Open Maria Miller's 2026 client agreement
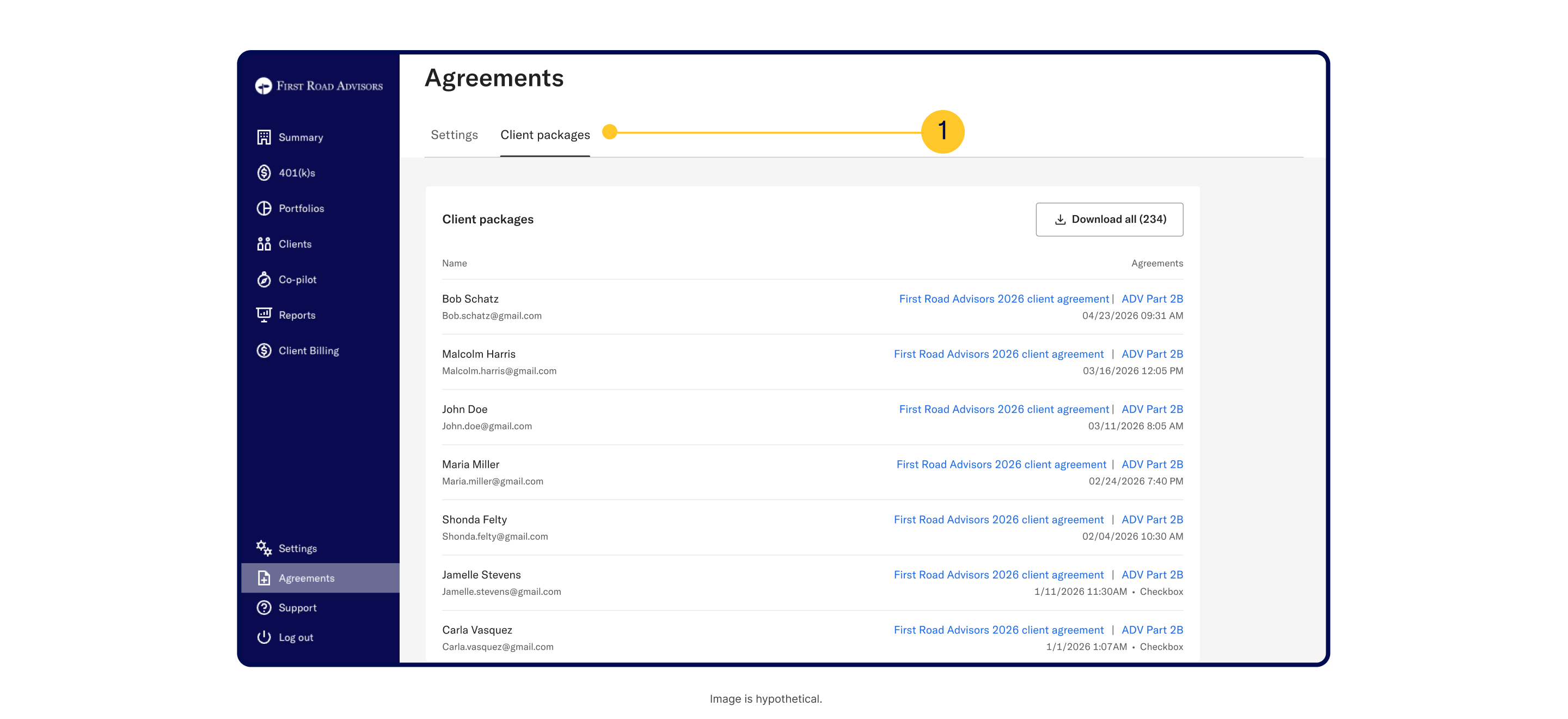The width and height of the screenshot is (1568, 719). pos(1001,465)
